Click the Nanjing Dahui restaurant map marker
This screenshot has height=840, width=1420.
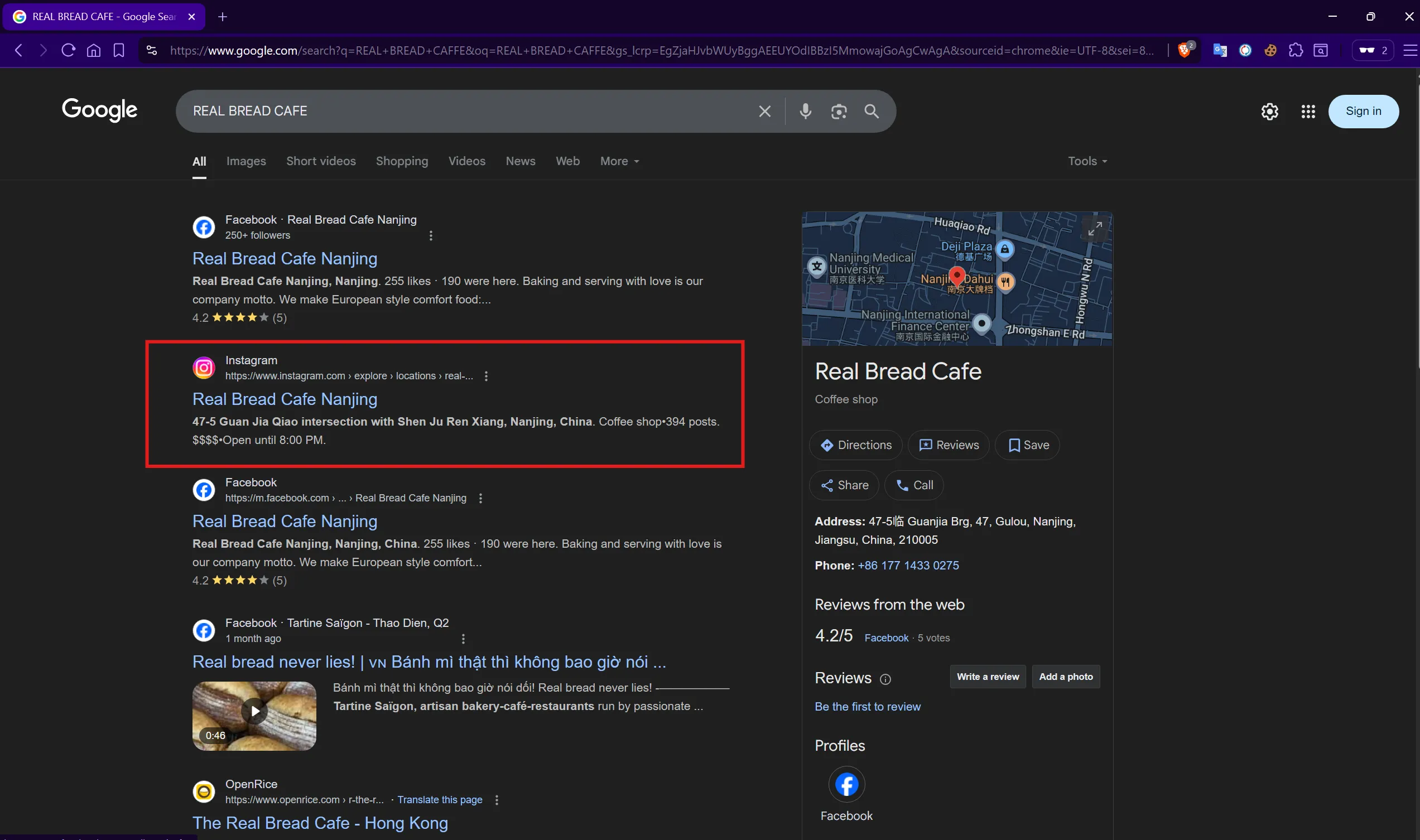pyautogui.click(x=1005, y=282)
